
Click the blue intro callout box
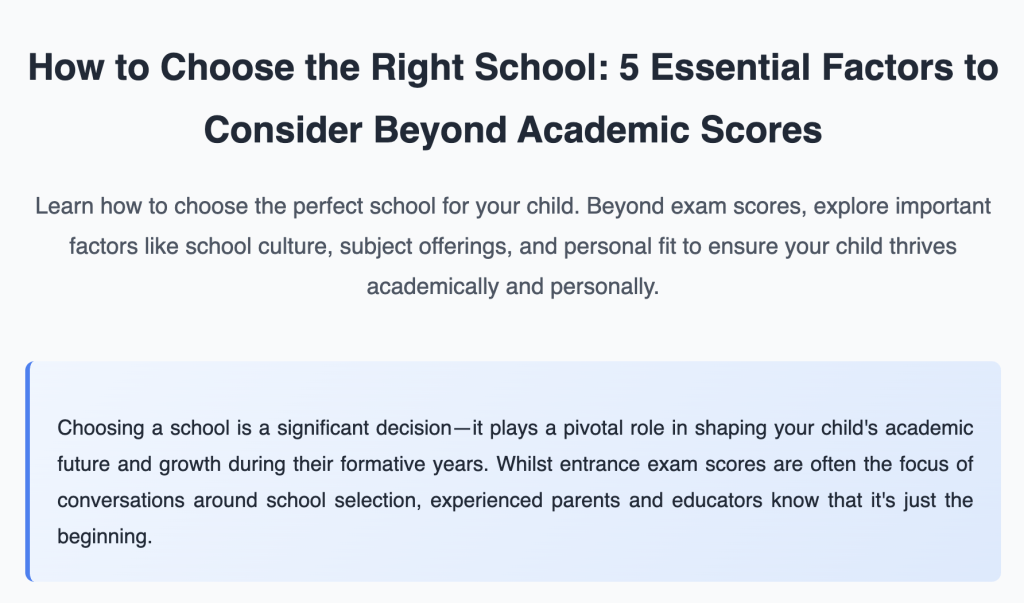click(x=513, y=471)
